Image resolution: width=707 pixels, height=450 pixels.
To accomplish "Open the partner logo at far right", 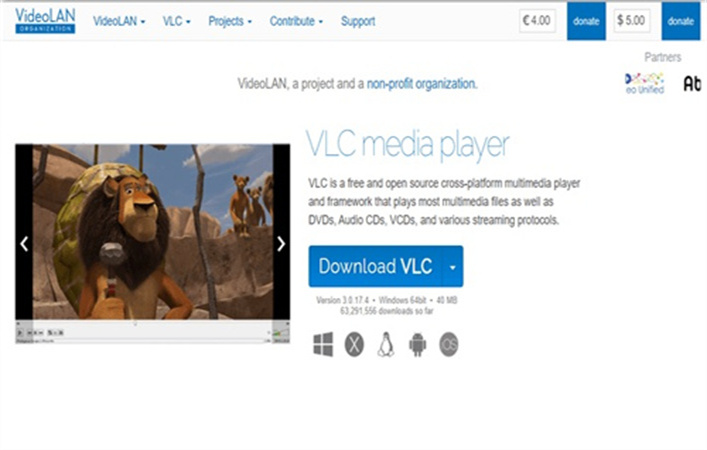I will [693, 83].
